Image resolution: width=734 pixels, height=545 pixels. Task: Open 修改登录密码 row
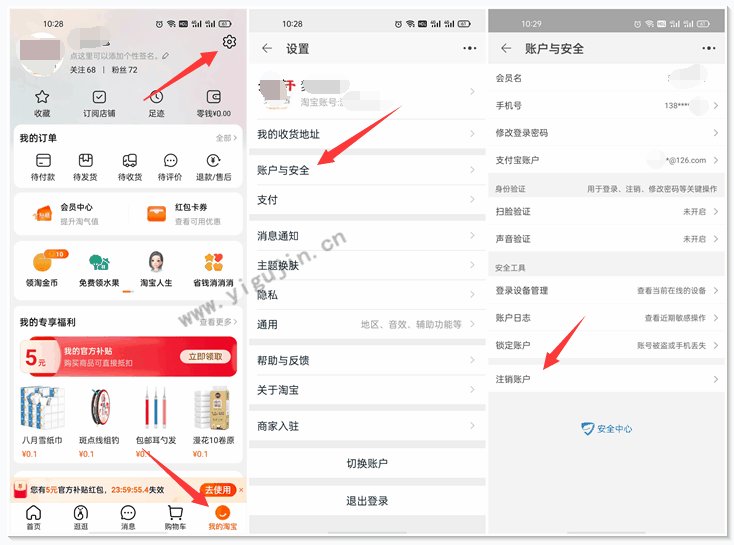click(606, 133)
